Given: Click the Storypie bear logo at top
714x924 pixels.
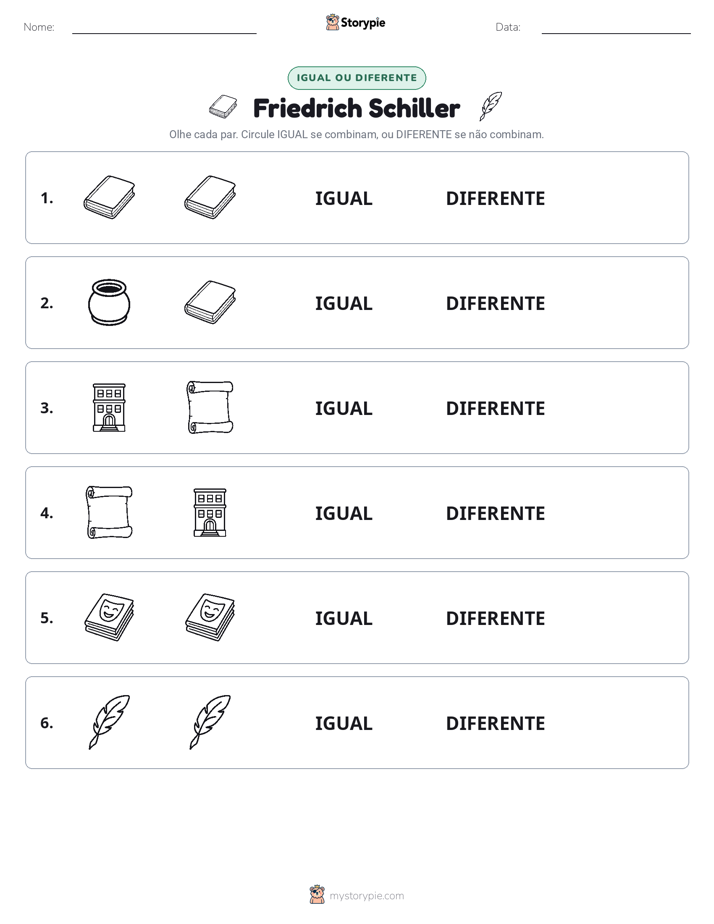Looking at the screenshot, I should coord(332,22).
